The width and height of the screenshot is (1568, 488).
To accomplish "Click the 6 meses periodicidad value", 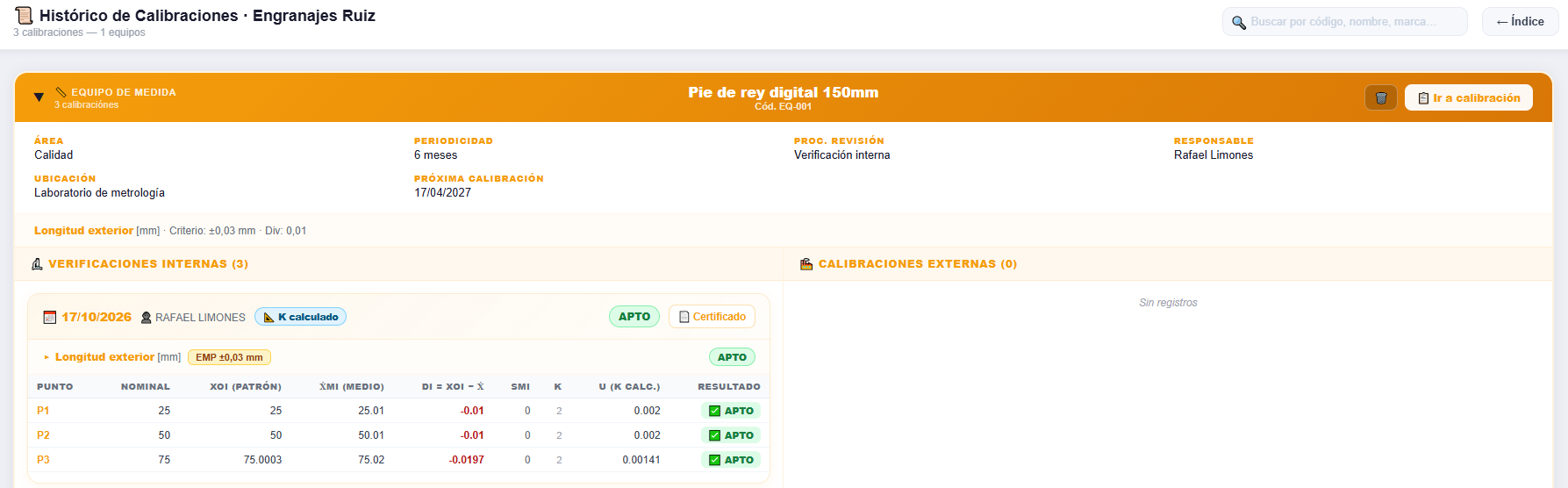I will [x=436, y=154].
